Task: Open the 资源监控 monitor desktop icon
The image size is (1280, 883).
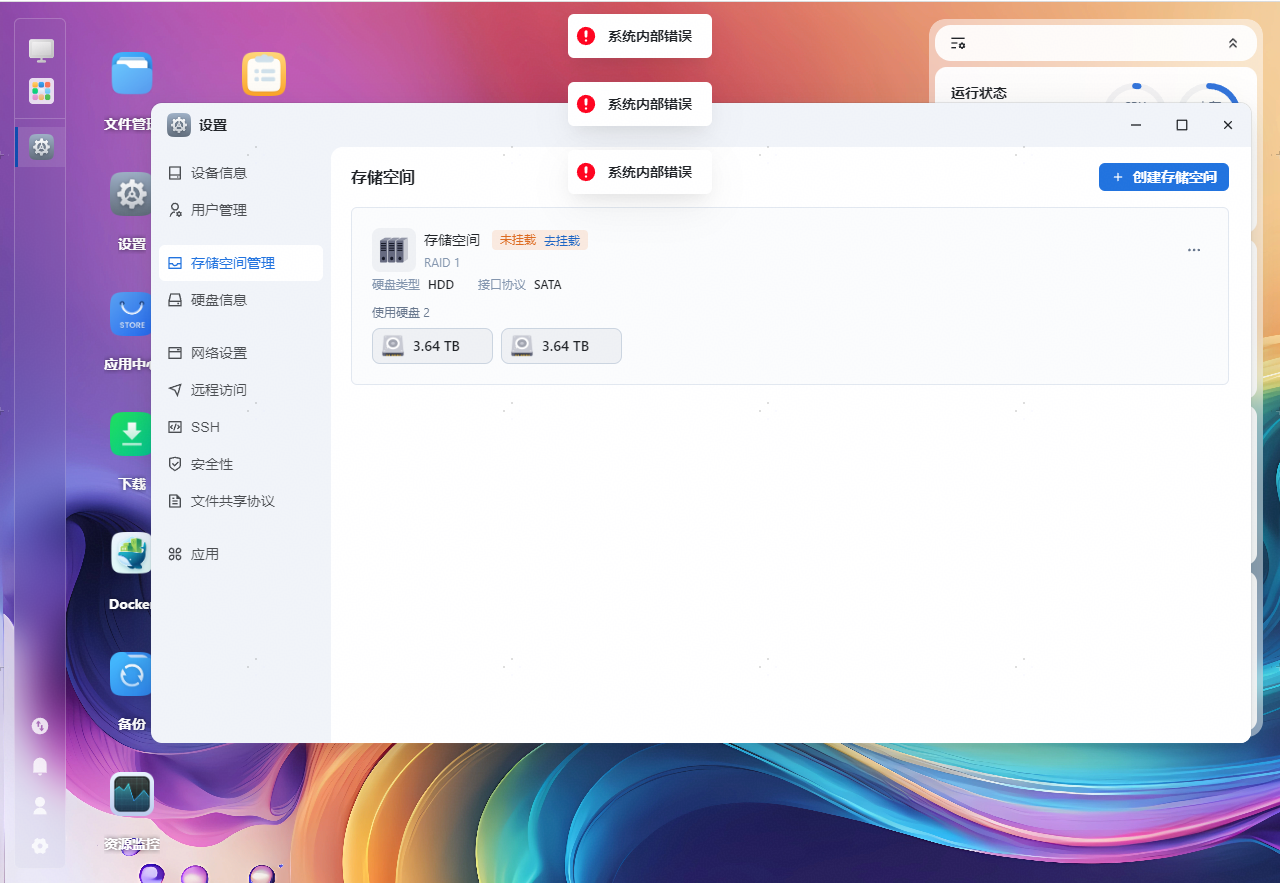Action: point(132,794)
